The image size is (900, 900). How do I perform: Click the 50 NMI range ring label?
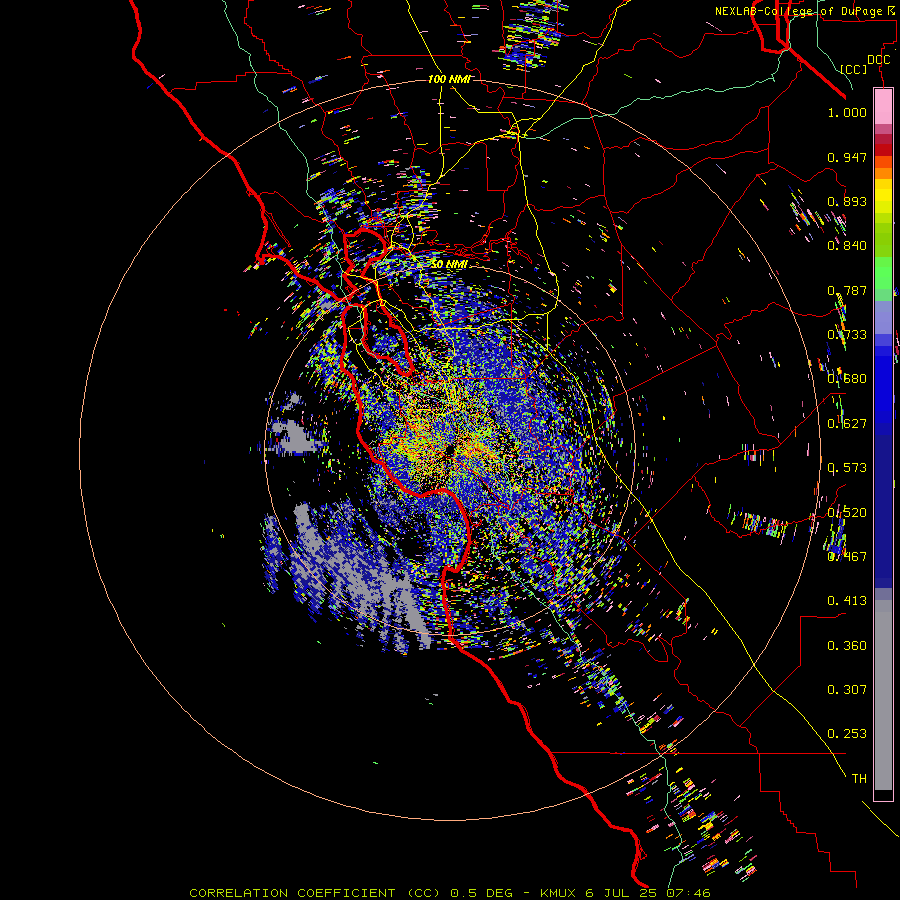(449, 265)
